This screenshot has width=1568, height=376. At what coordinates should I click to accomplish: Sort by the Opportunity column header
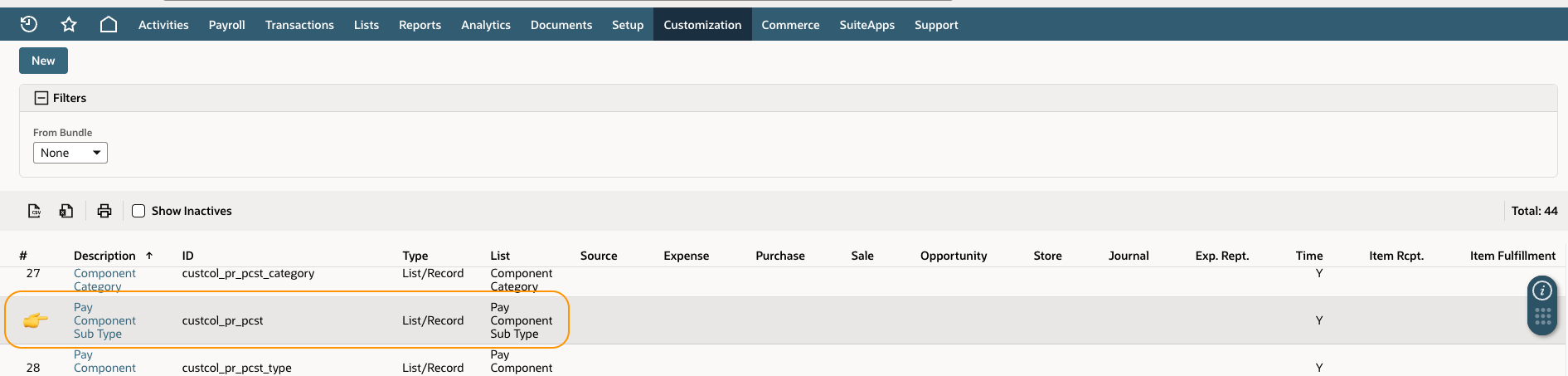tap(954, 256)
